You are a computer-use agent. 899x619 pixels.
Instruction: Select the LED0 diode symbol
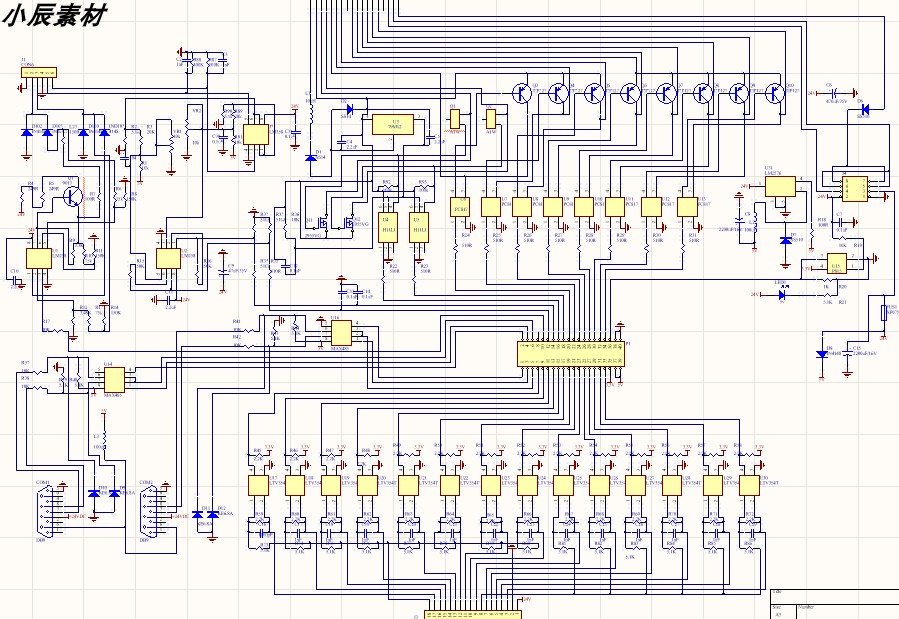(x=782, y=295)
